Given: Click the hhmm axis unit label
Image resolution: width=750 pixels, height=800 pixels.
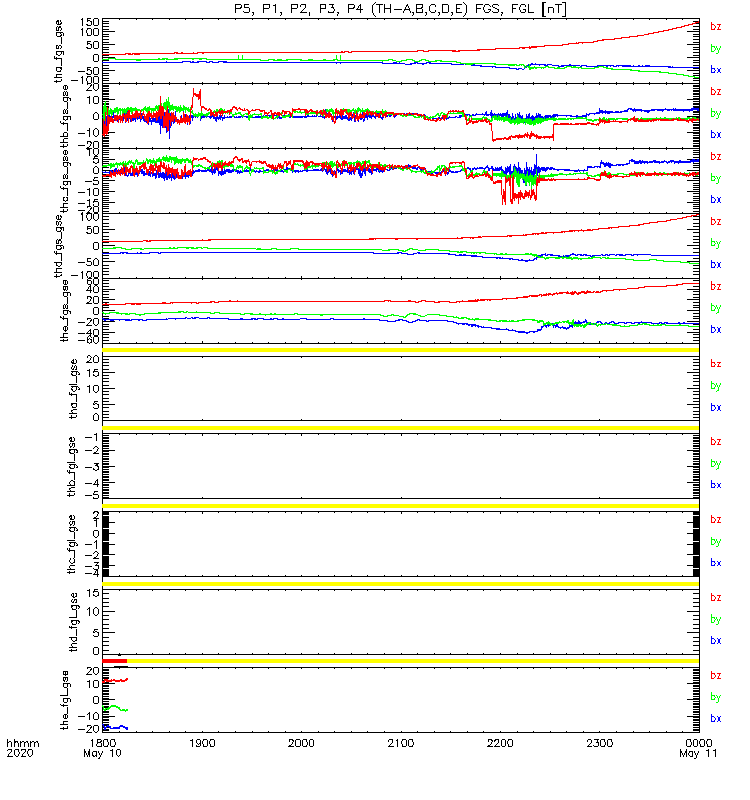Looking at the screenshot, I should pos(22,743).
